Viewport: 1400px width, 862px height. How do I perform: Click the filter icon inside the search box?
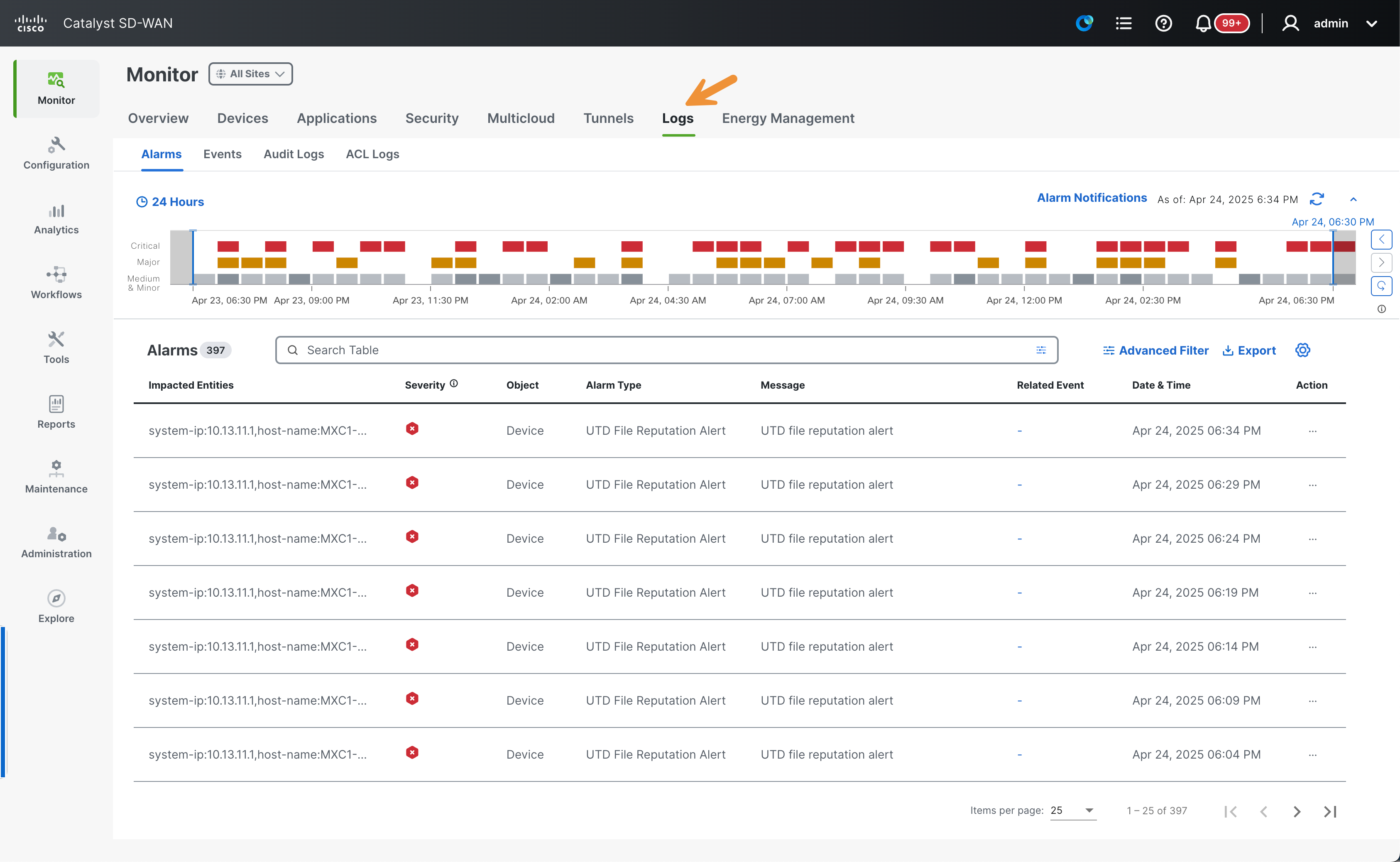point(1041,350)
